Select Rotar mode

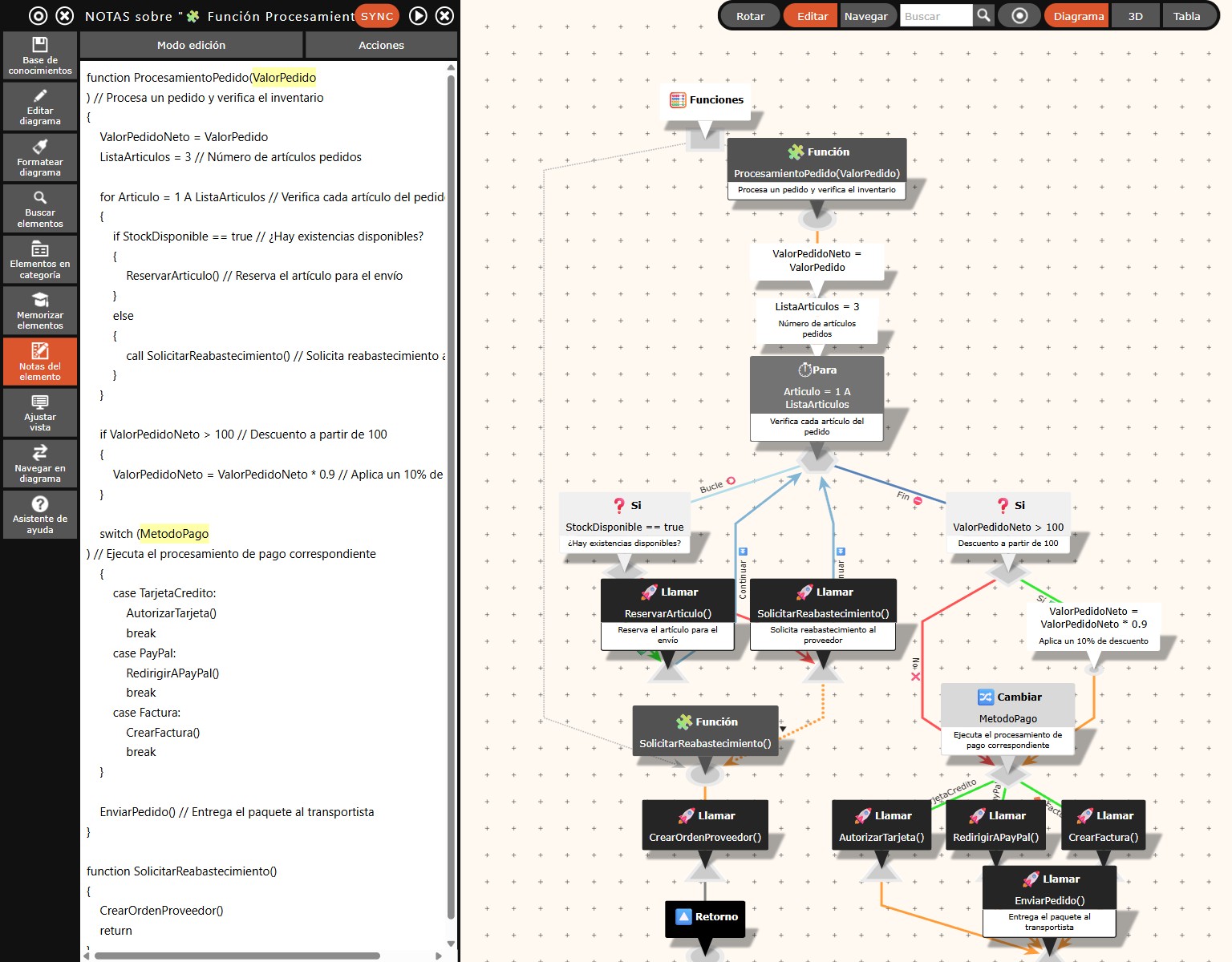pyautogui.click(x=751, y=16)
